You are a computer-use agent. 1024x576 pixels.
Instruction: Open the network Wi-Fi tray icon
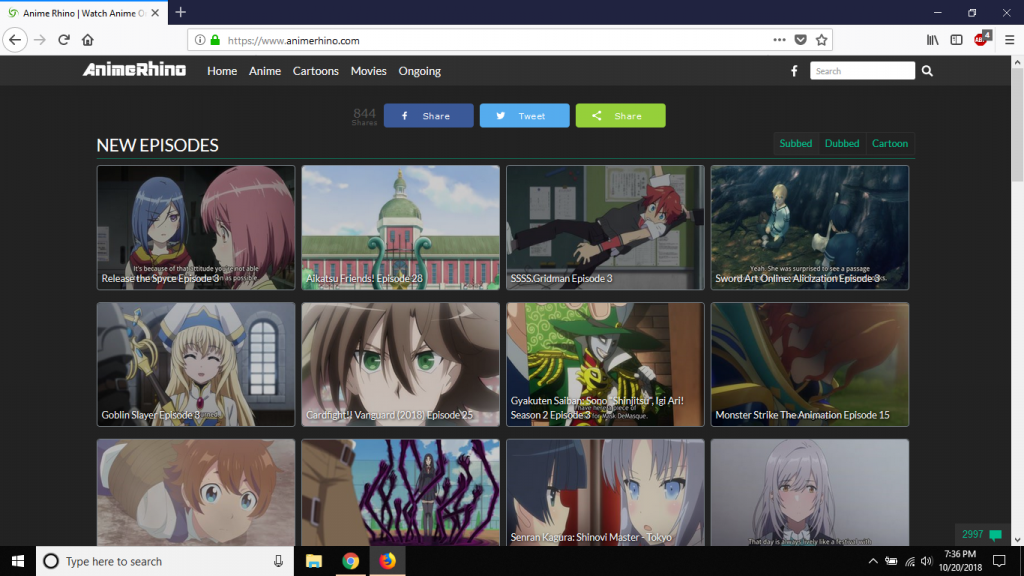(910, 561)
